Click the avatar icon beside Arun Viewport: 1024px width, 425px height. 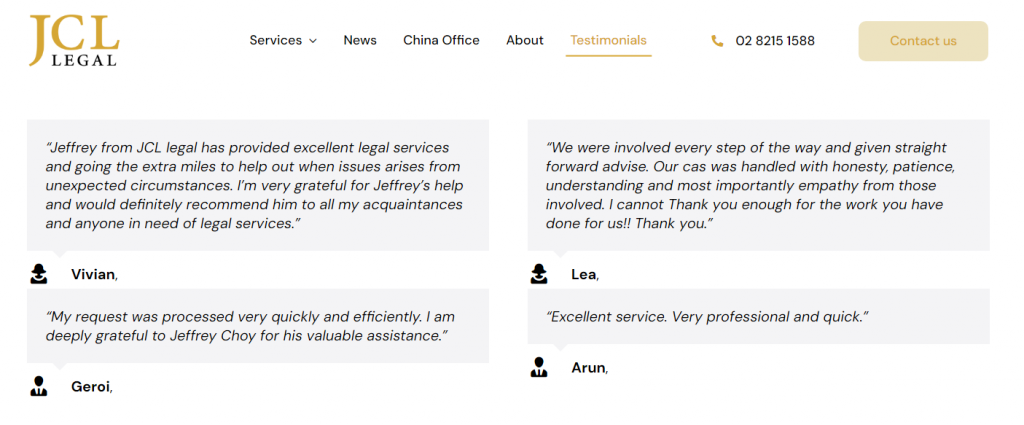539,367
